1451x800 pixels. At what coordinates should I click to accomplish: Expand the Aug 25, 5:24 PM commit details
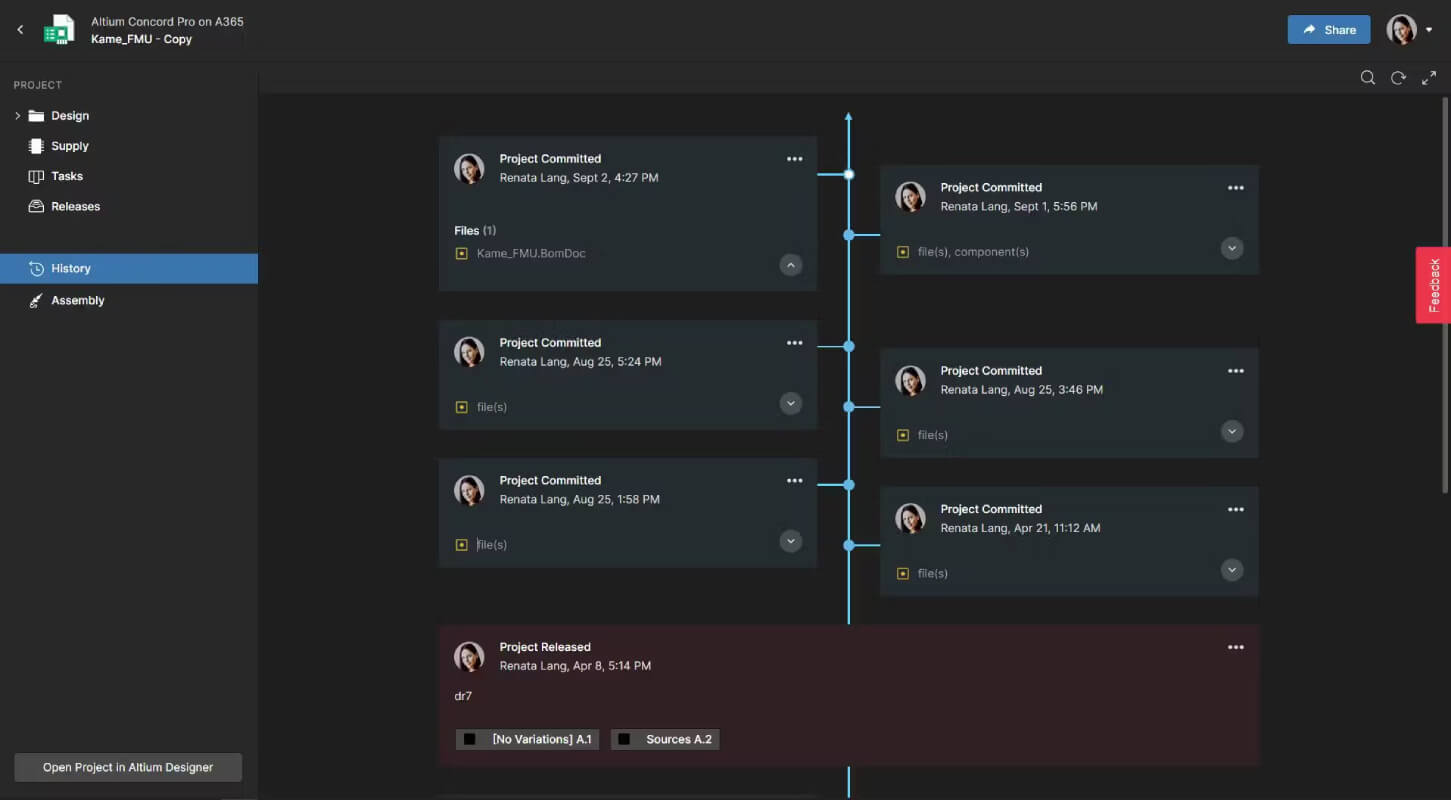[791, 404]
